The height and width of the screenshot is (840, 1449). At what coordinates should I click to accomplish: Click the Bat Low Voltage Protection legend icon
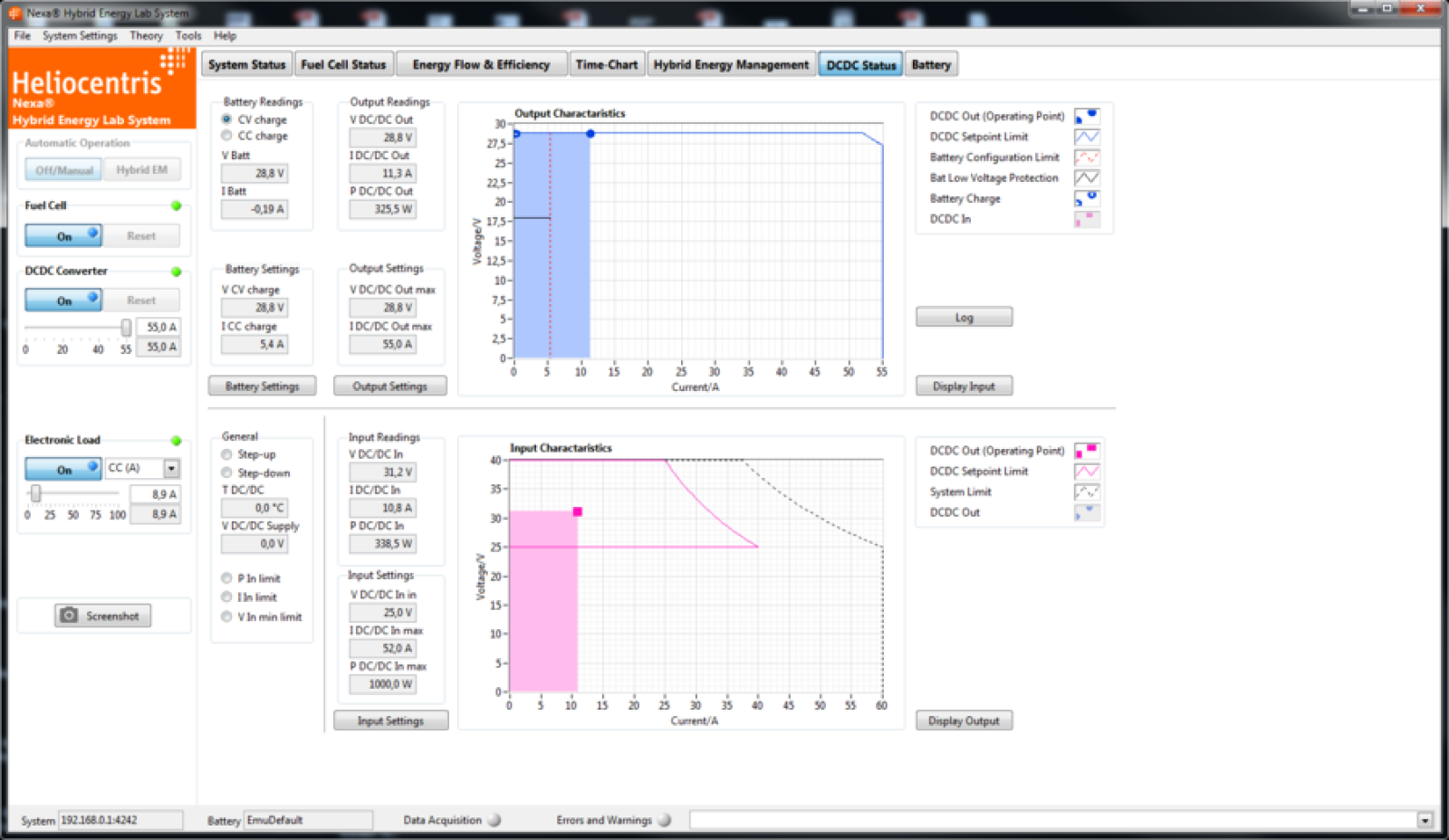click(x=1087, y=178)
